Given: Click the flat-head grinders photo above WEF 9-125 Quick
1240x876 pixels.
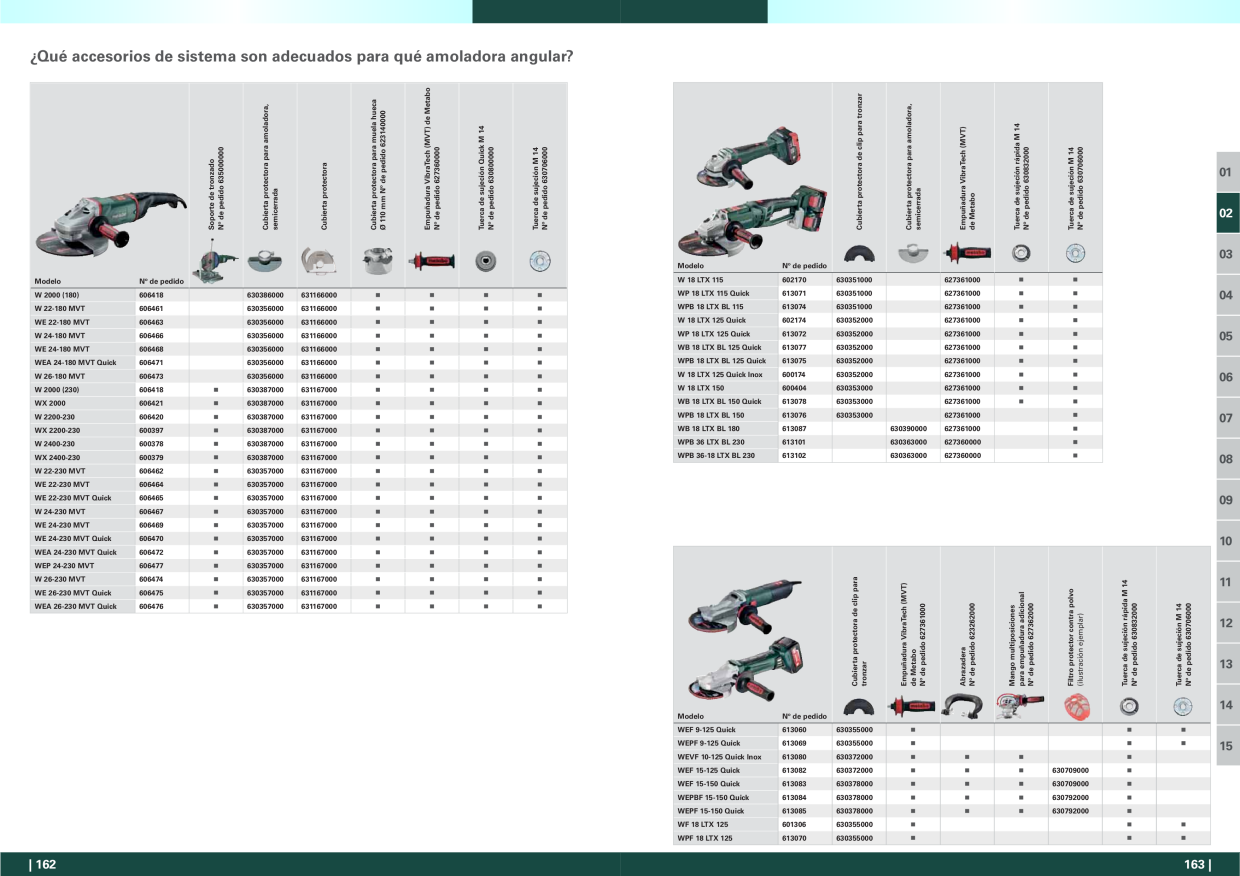Looking at the screenshot, I should pyautogui.click(x=748, y=642).
